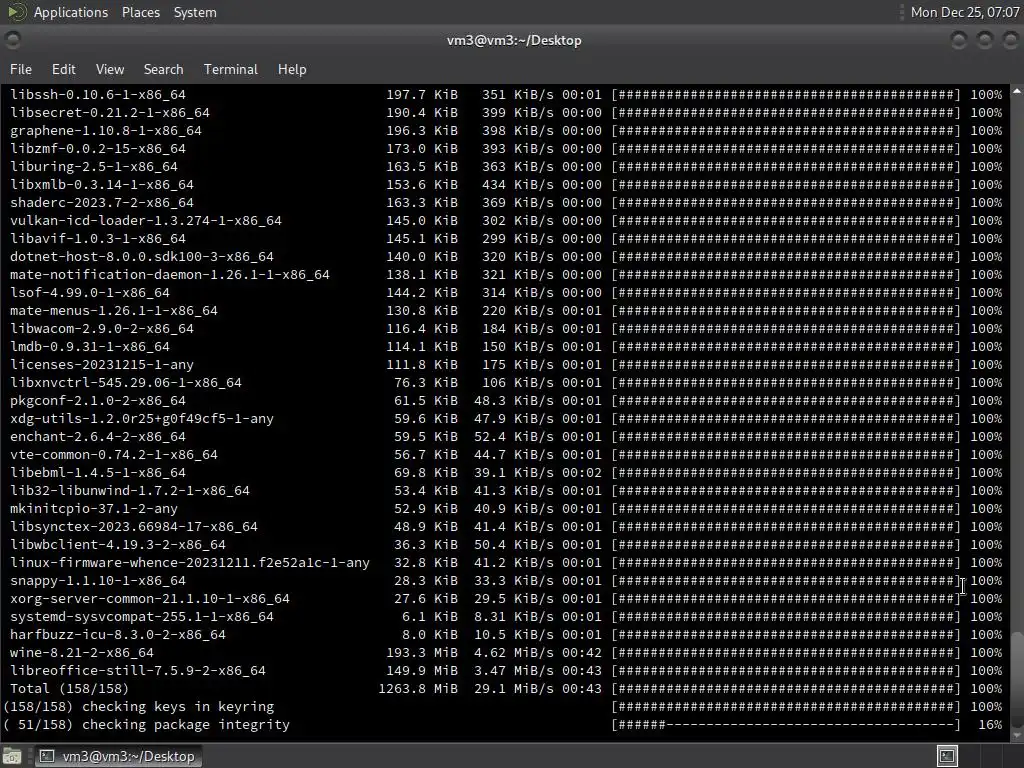Click xorg-server-common-21.1.10-1-x86_64 text

(150, 599)
